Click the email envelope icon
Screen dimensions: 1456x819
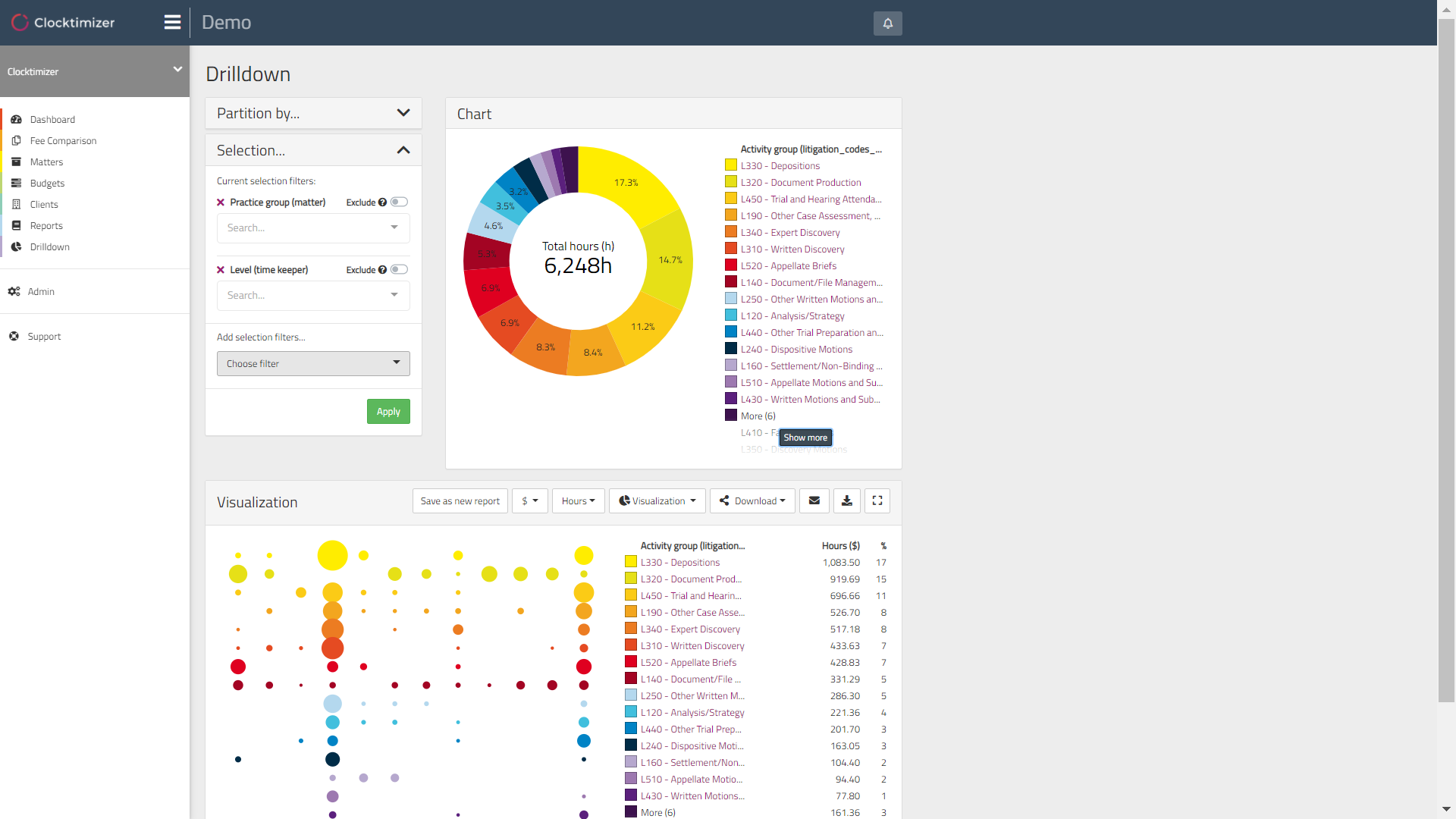[x=814, y=500]
